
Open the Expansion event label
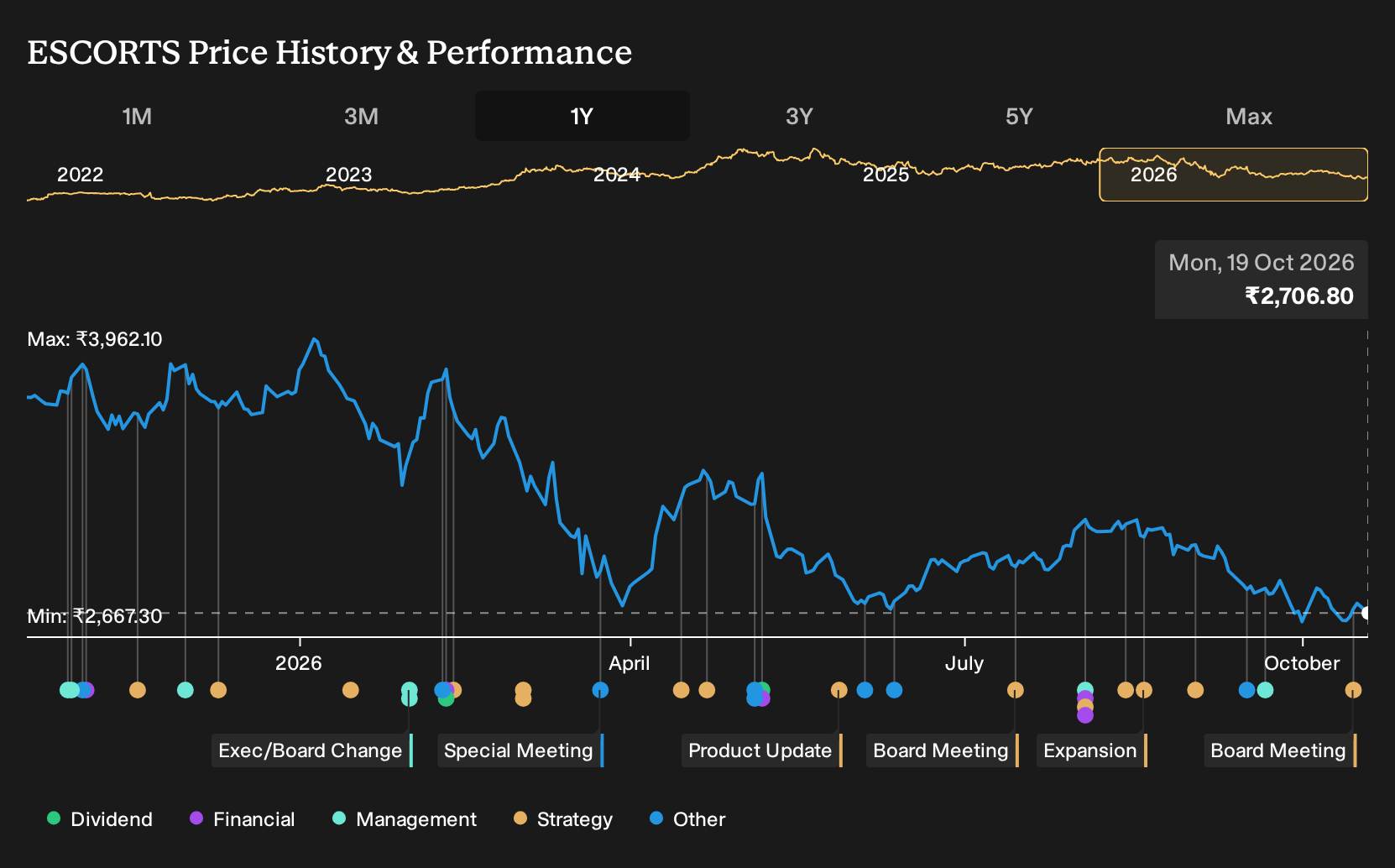pos(1092,750)
